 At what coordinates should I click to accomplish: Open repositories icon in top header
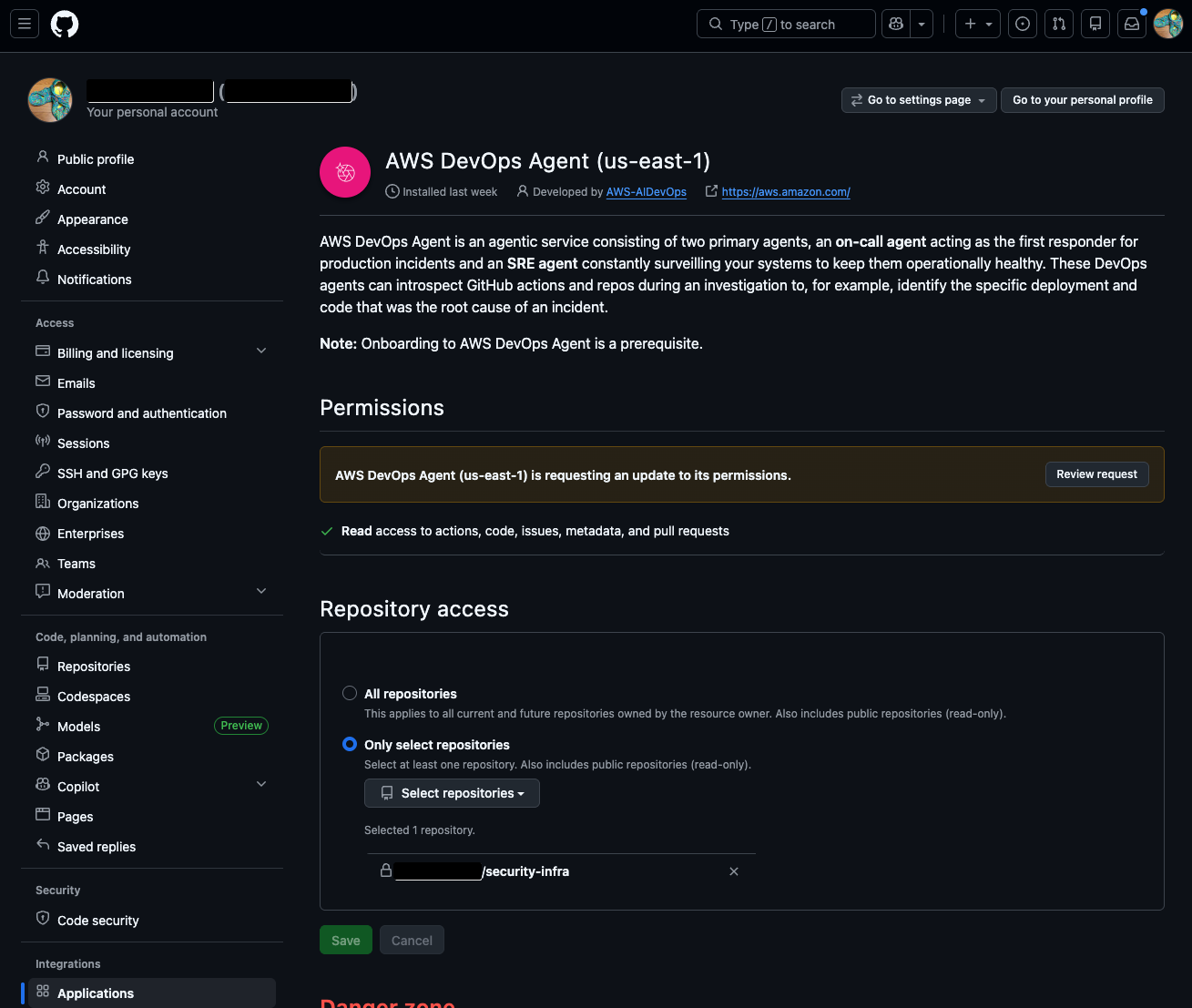pyautogui.click(x=1095, y=25)
